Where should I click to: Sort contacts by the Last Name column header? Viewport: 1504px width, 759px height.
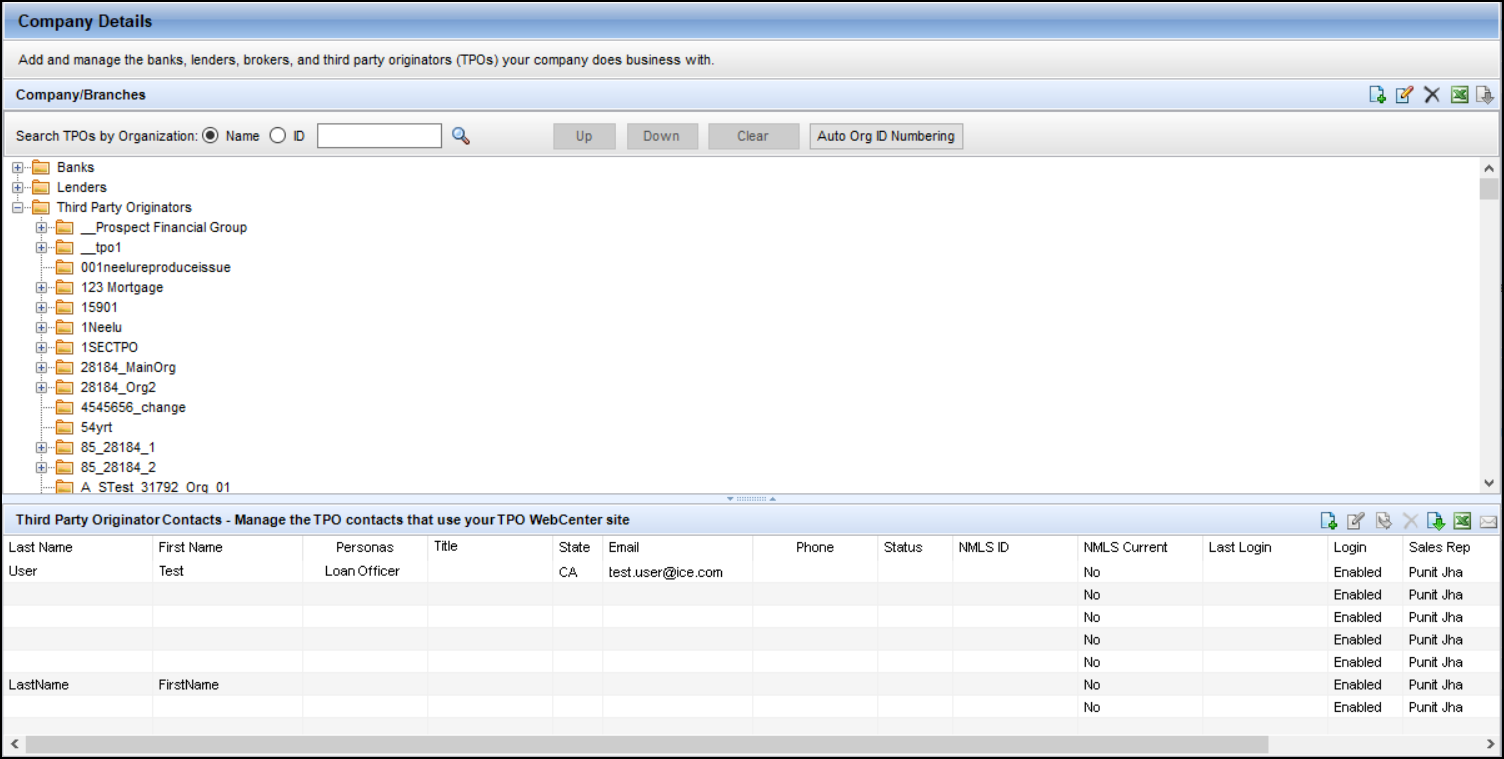click(x=41, y=547)
